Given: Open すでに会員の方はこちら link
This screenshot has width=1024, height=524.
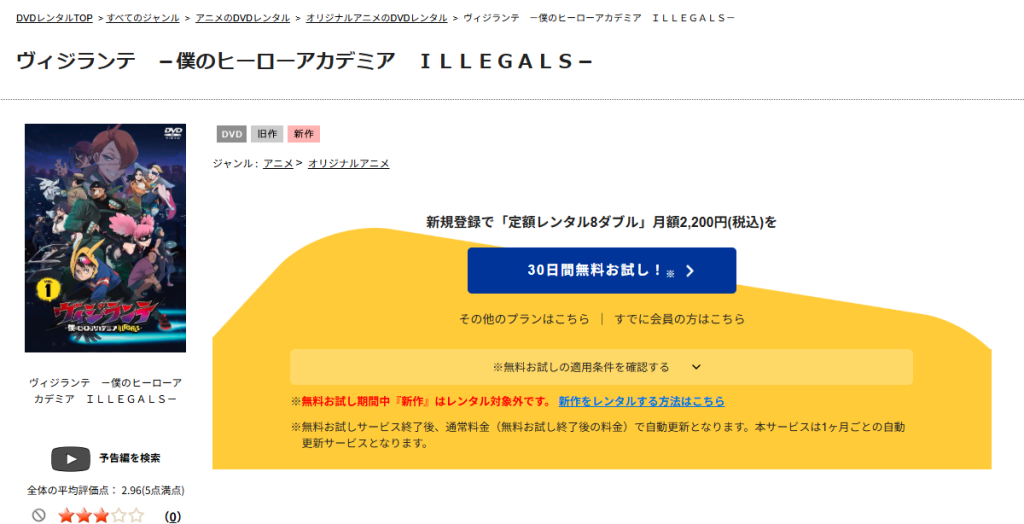Looking at the screenshot, I should click(x=679, y=319).
